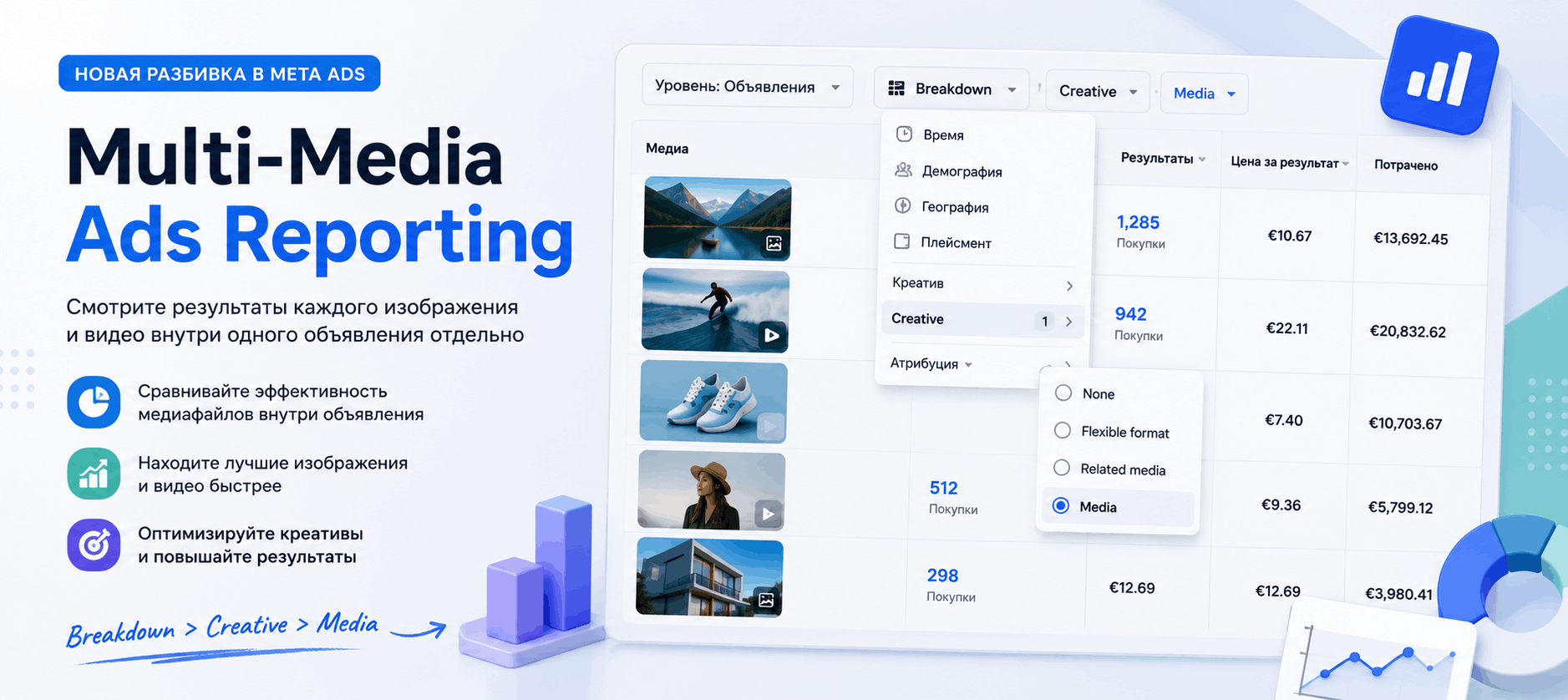
Task: Click the 512 results value
Action: click(x=943, y=488)
